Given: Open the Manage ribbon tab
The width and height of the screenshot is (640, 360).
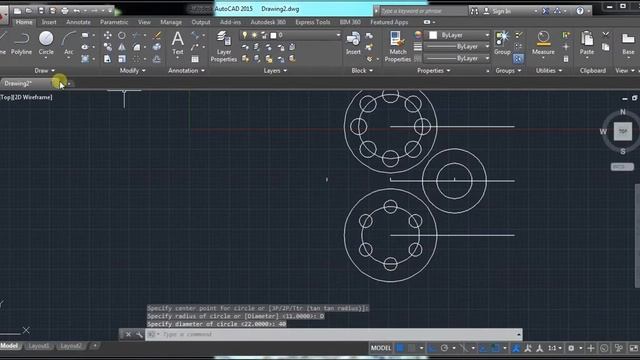Looking at the screenshot, I should 171,22.
